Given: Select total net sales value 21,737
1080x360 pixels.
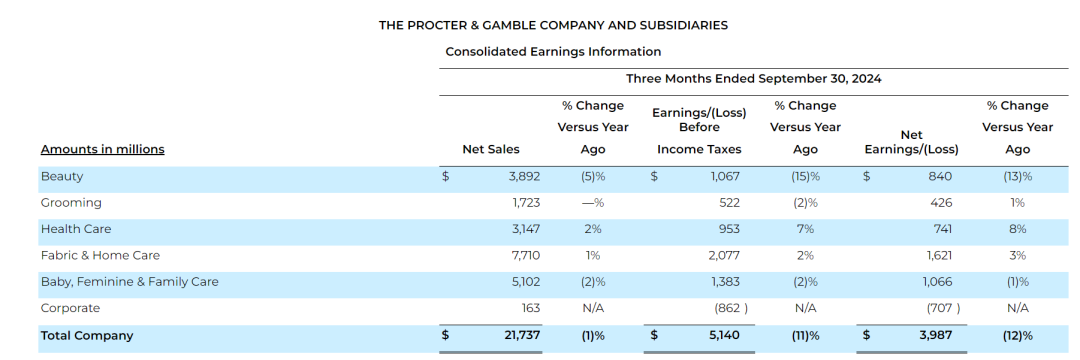Looking at the screenshot, I should (x=520, y=336).
